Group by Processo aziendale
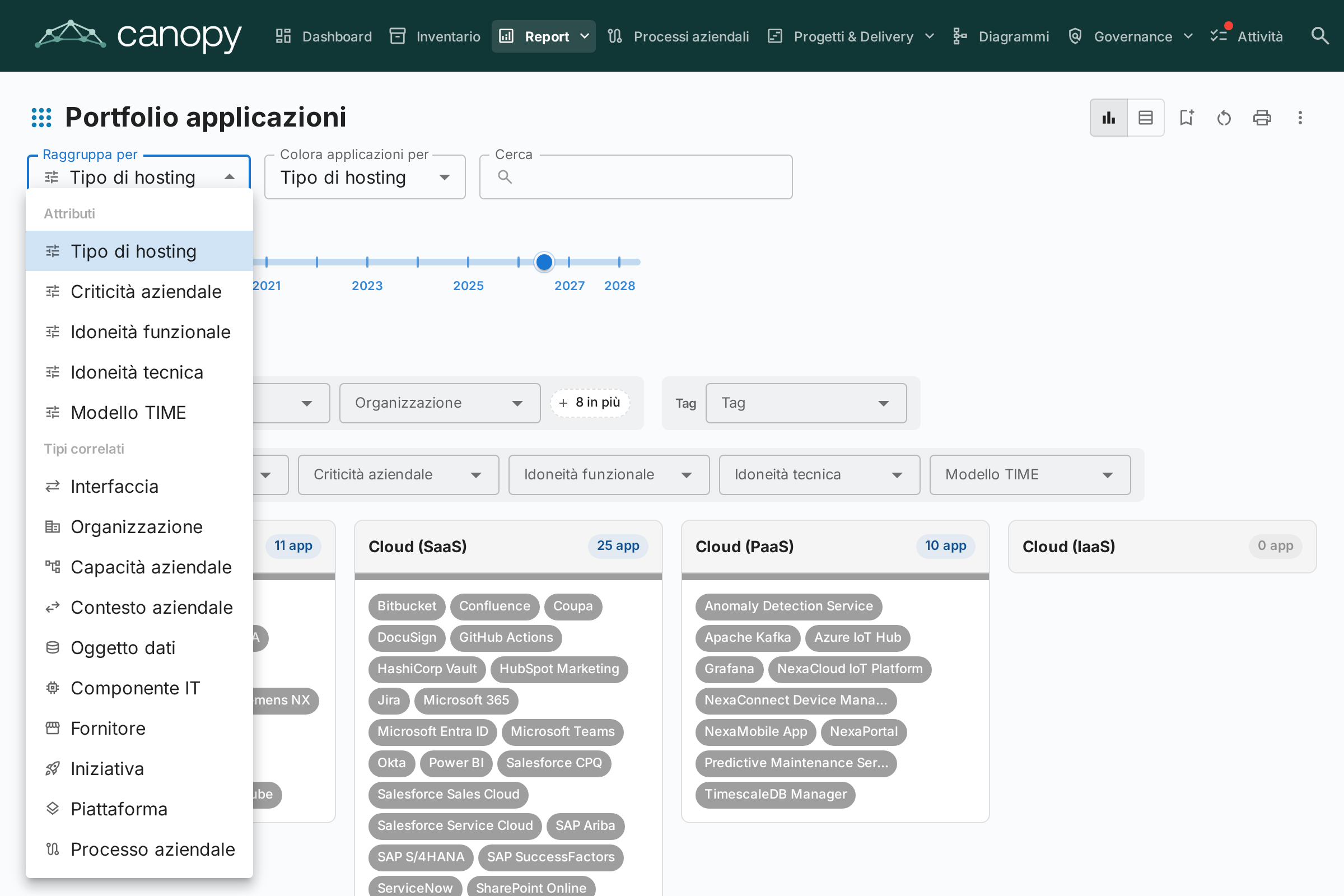Screen dimensions: 1344x896 click(139, 849)
